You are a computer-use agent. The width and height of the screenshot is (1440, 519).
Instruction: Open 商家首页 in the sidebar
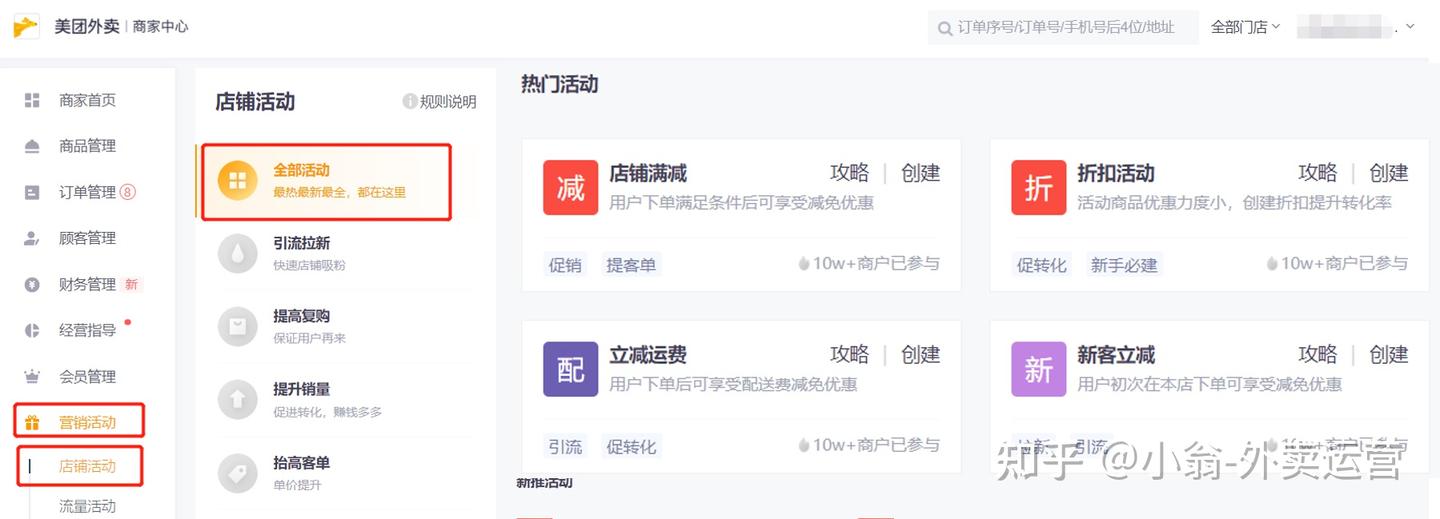coord(88,100)
